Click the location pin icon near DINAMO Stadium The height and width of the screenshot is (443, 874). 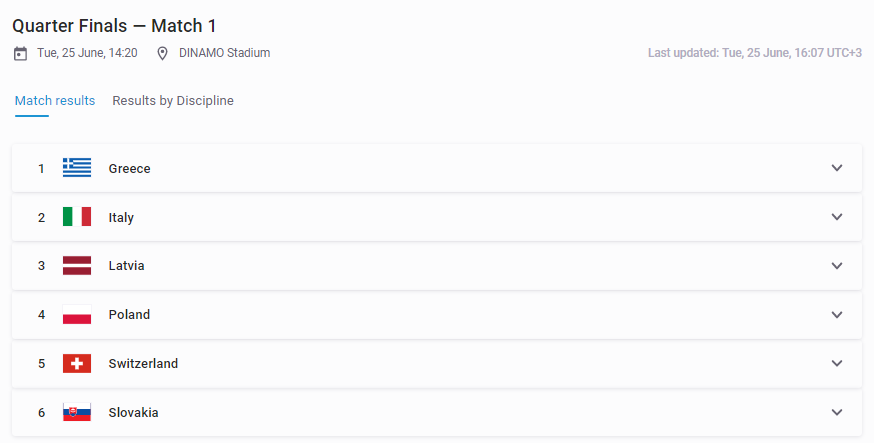point(162,53)
